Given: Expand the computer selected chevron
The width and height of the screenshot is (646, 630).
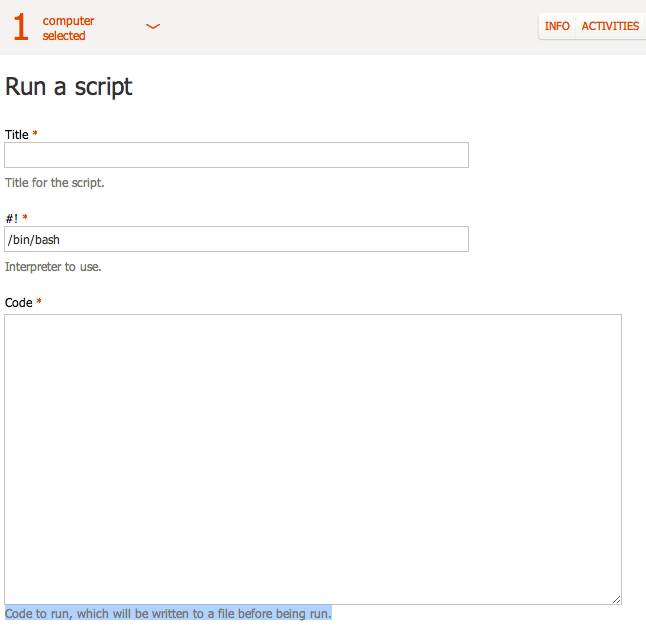Looking at the screenshot, I should tap(153, 27).
